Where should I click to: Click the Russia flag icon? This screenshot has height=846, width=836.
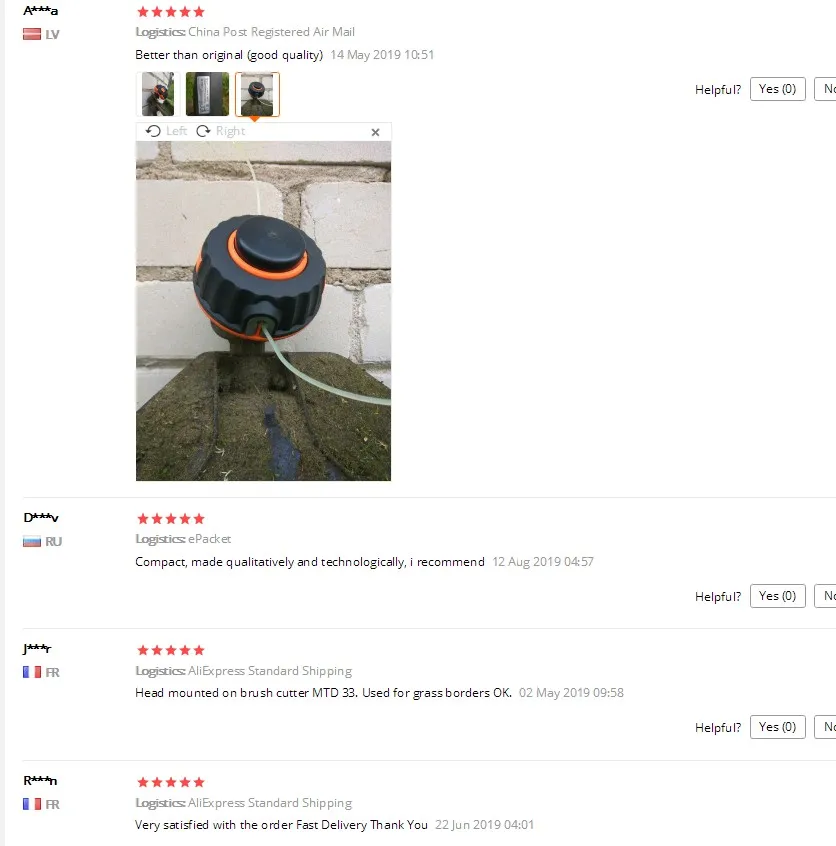click(32, 542)
